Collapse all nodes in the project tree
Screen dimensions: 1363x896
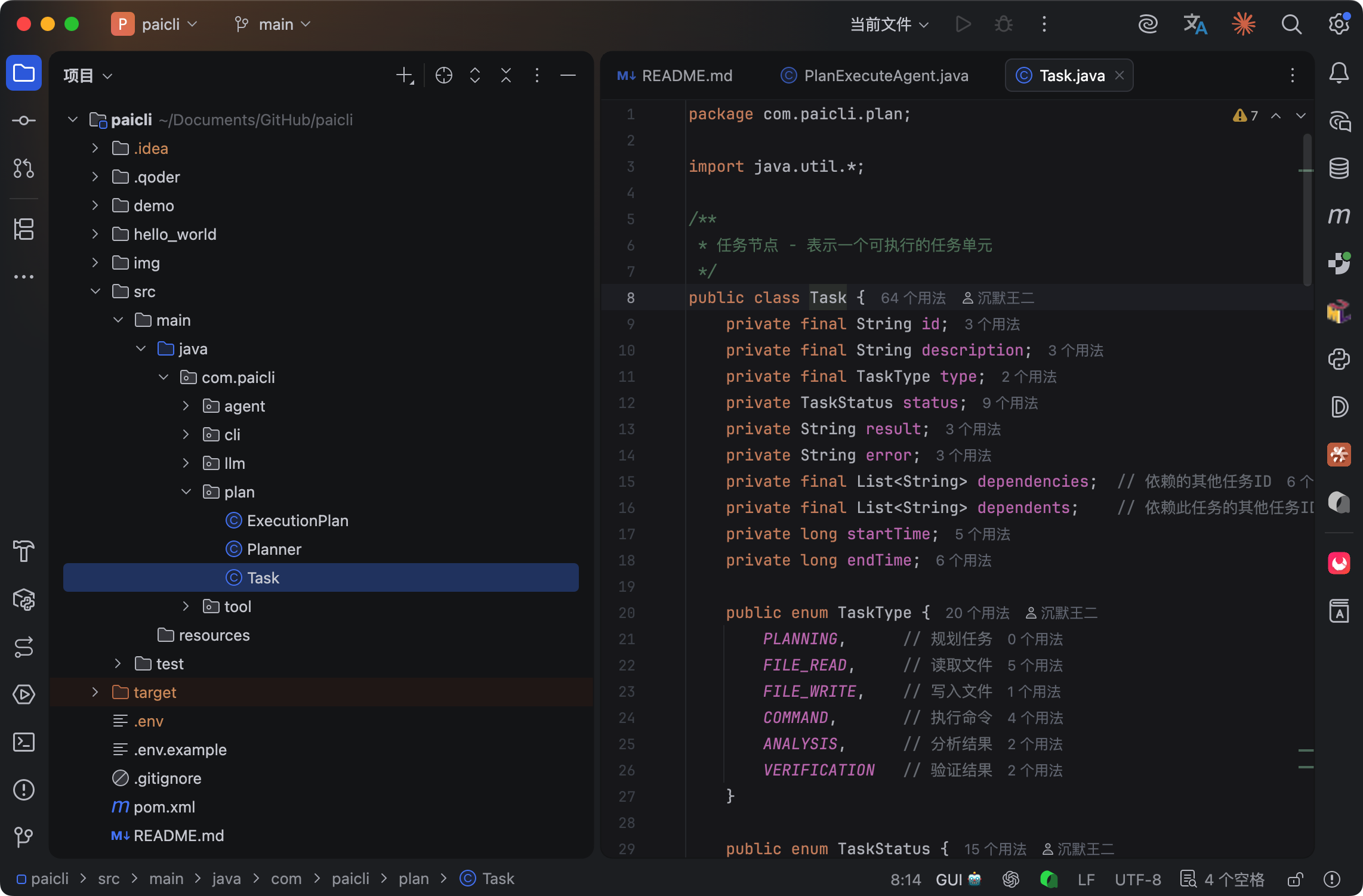(x=506, y=75)
